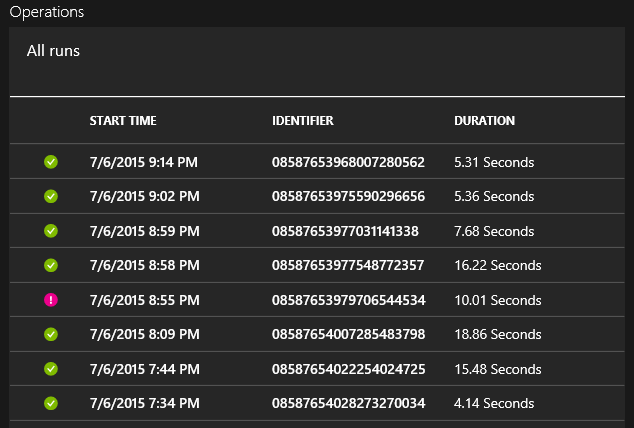The image size is (634, 428).
Task: Click the success icon for the 7:44 PM run
Action: tap(51, 369)
